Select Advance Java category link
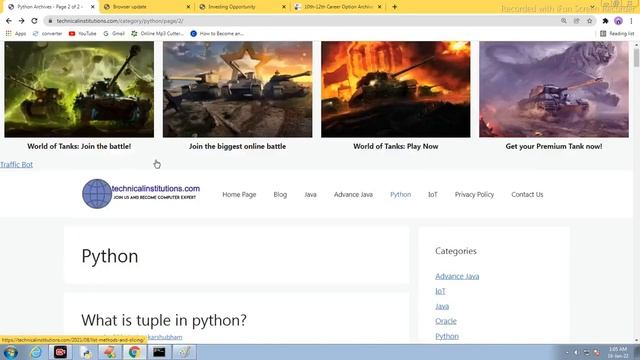Screen dimensions: 640x360 tap(457, 276)
